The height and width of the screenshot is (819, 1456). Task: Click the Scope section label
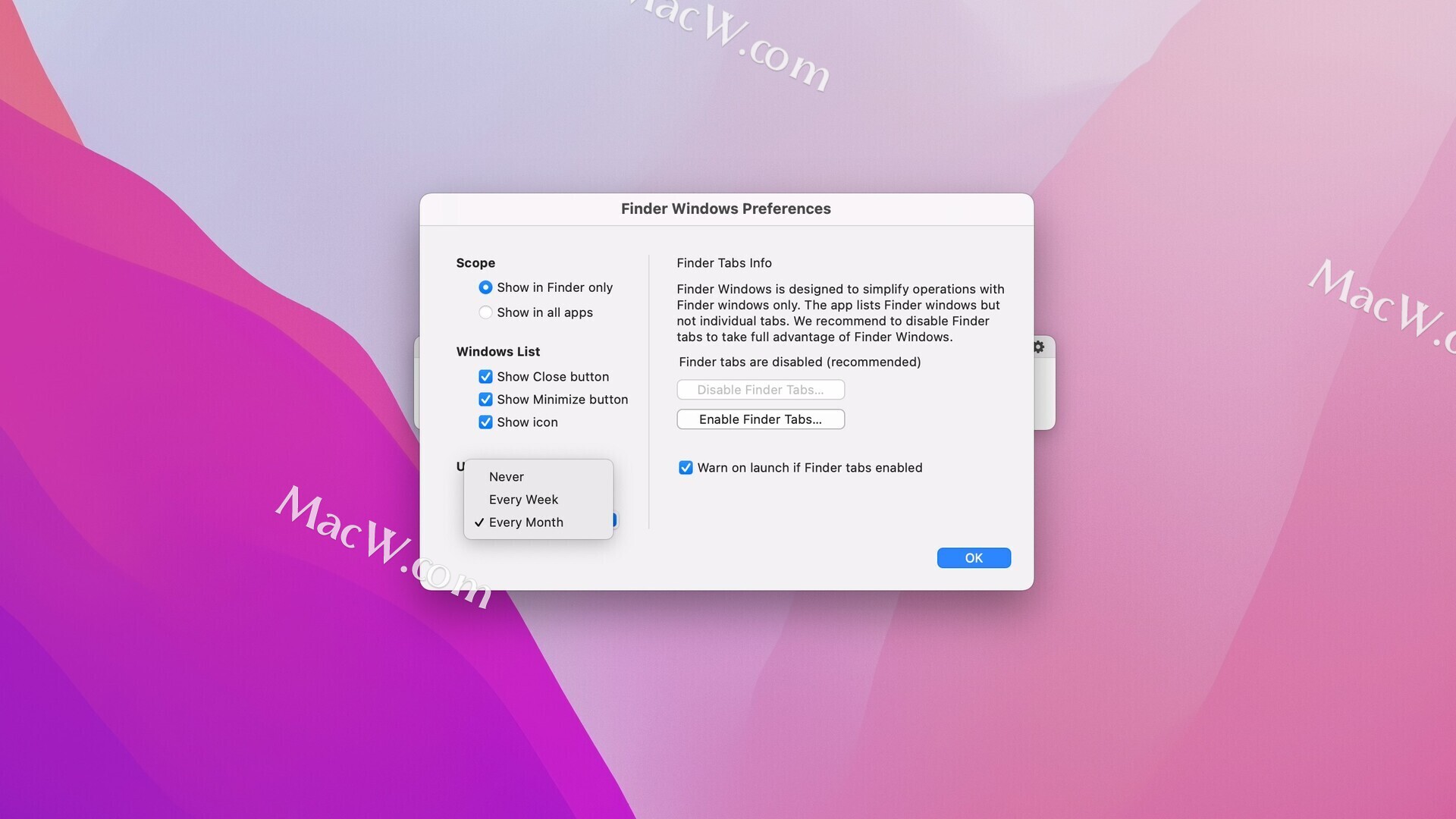coord(475,263)
